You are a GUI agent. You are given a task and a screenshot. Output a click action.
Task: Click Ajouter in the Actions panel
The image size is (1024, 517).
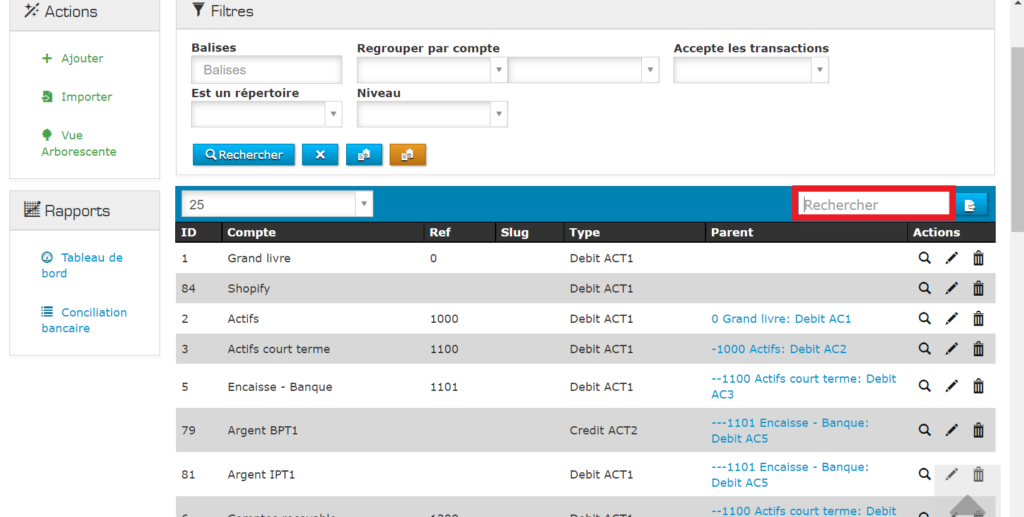tap(81, 59)
